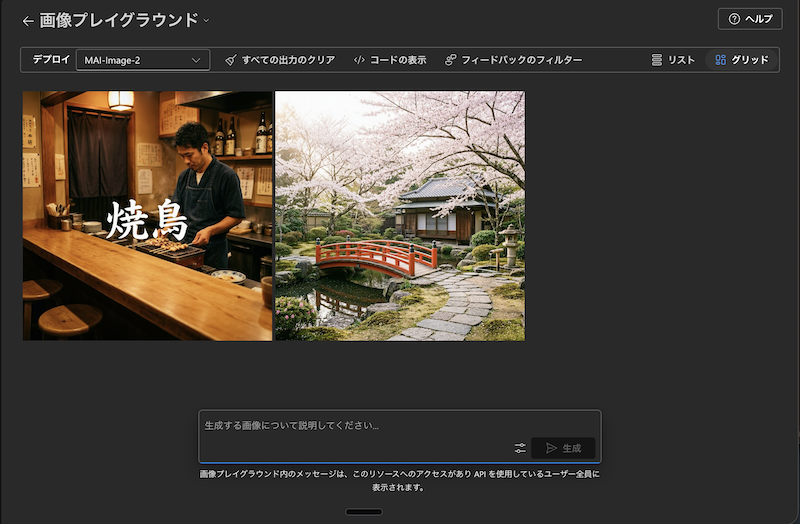Image resolution: width=800 pixels, height=524 pixels.
Task: Open the prompt settings sliders icon
Action: (520, 448)
